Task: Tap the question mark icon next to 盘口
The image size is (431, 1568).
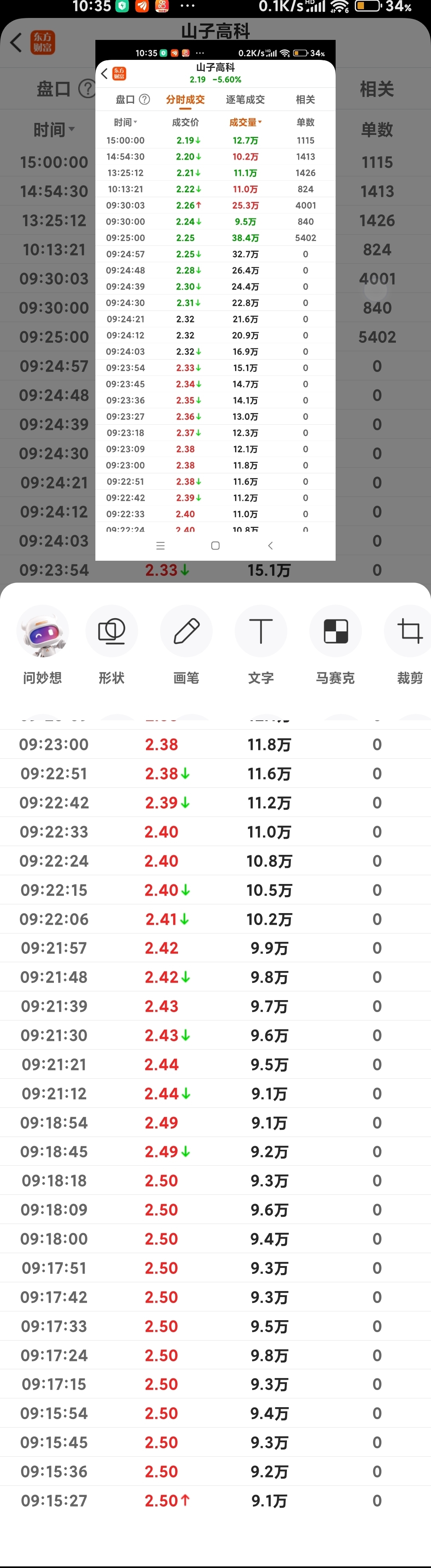Action: [x=88, y=89]
